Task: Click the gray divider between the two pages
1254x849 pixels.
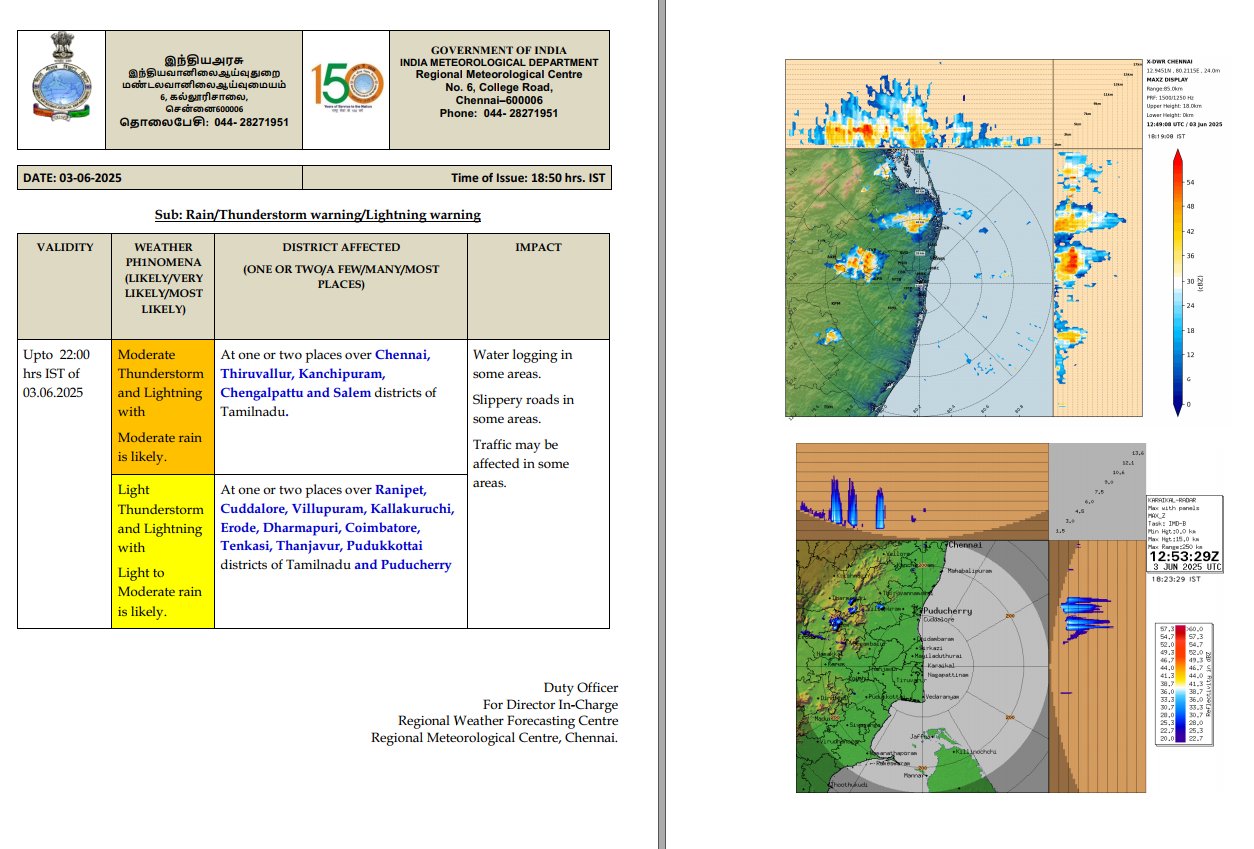Action: pos(661,424)
